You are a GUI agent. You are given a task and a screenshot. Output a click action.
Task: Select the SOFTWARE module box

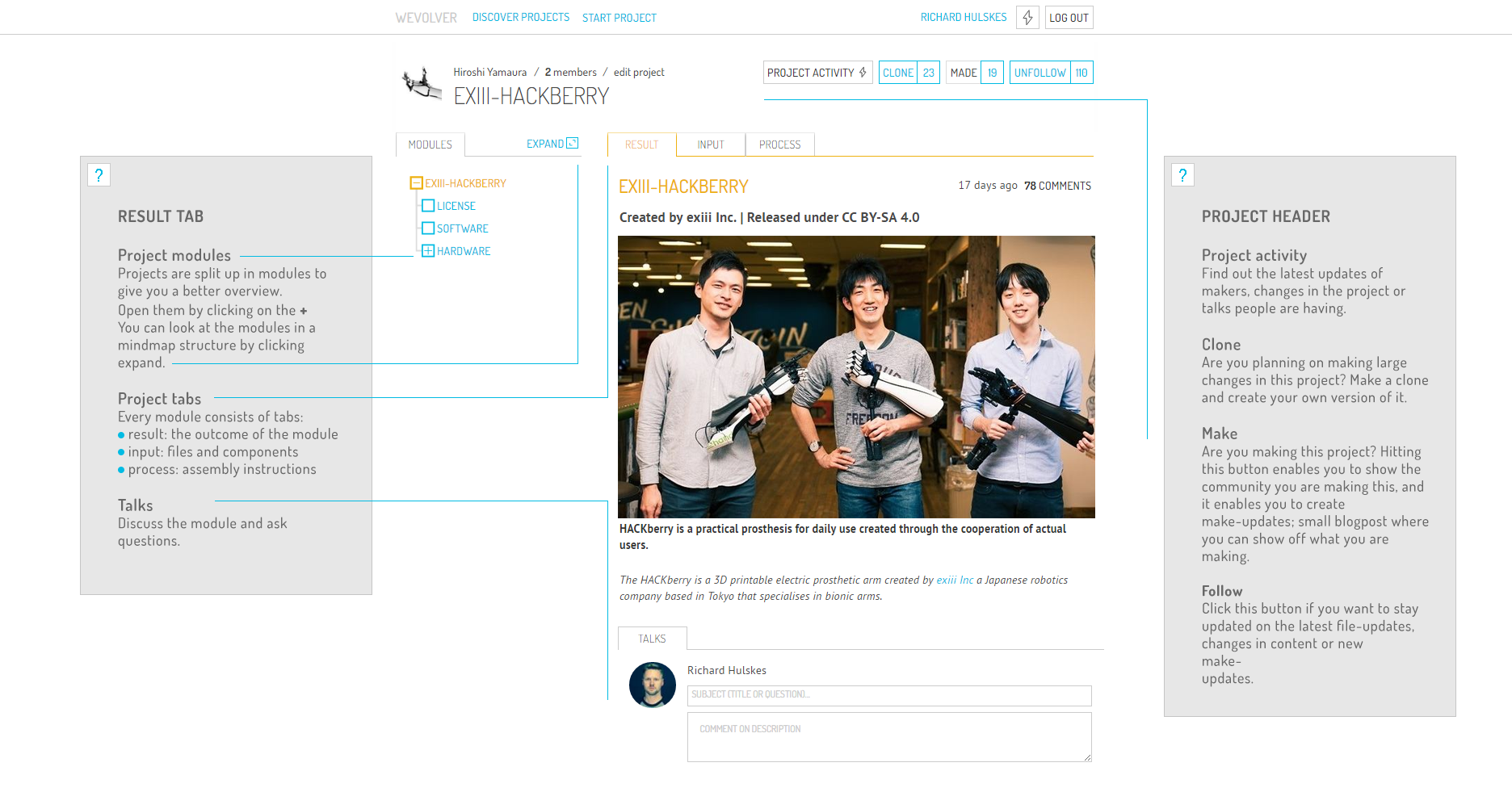tap(428, 228)
